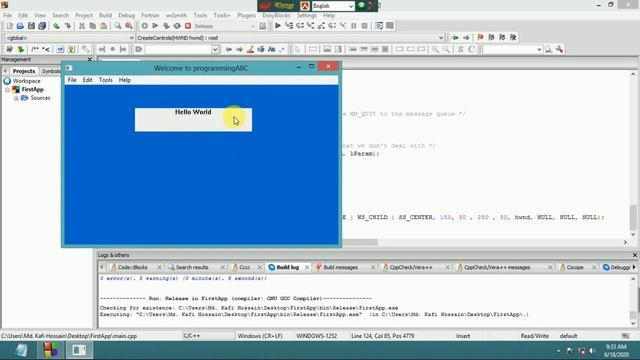Screen dimensions: 640x360
Task: Click the volume icon in system tray
Action: click(x=591, y=351)
